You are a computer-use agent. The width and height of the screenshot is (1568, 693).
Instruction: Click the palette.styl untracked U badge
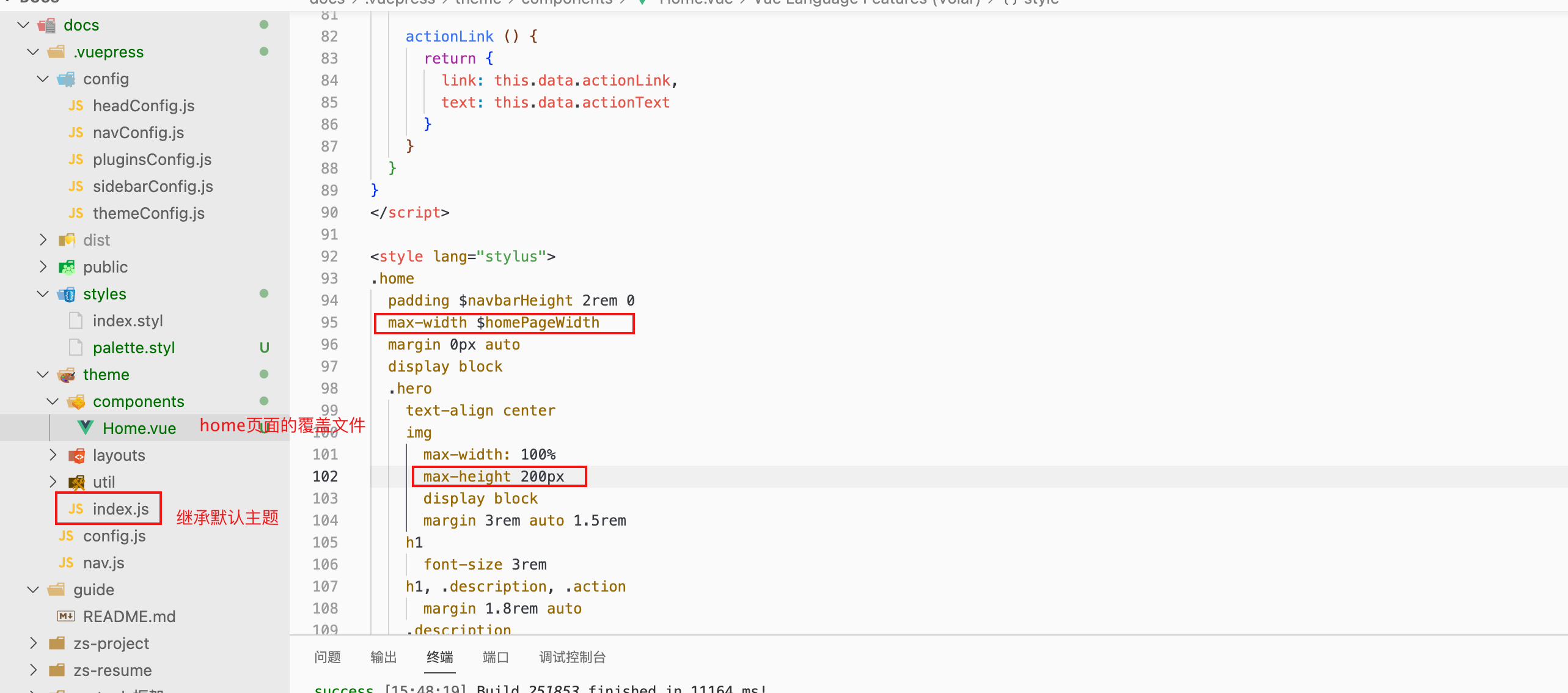pyautogui.click(x=264, y=348)
